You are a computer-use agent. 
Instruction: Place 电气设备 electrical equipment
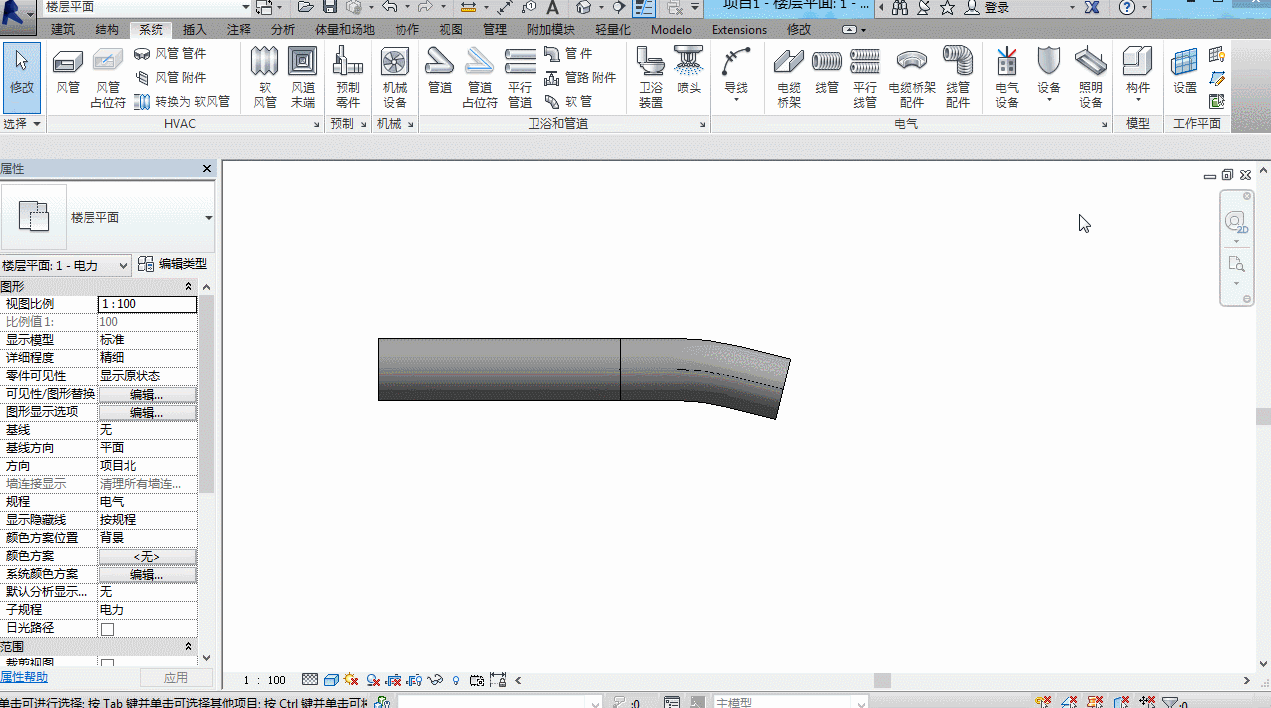click(x=1007, y=78)
